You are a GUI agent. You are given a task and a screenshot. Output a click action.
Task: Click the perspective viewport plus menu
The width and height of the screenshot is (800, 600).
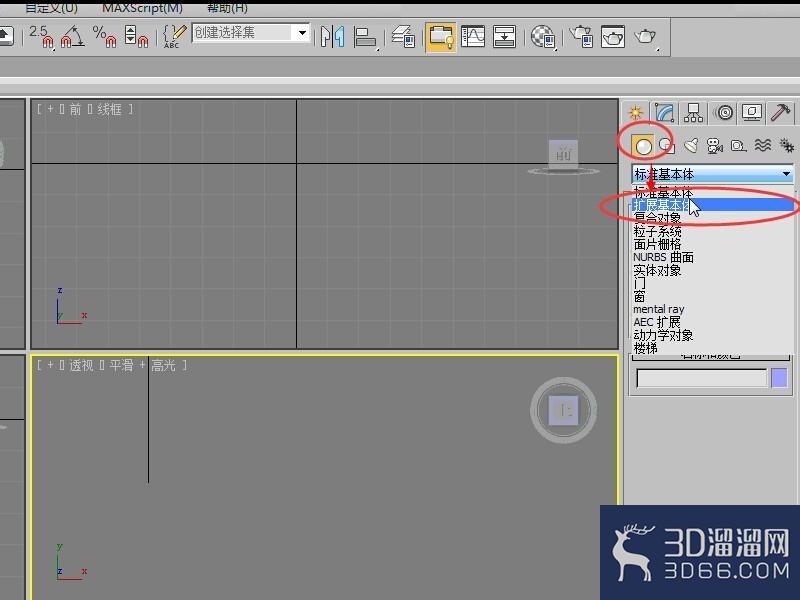(50, 365)
